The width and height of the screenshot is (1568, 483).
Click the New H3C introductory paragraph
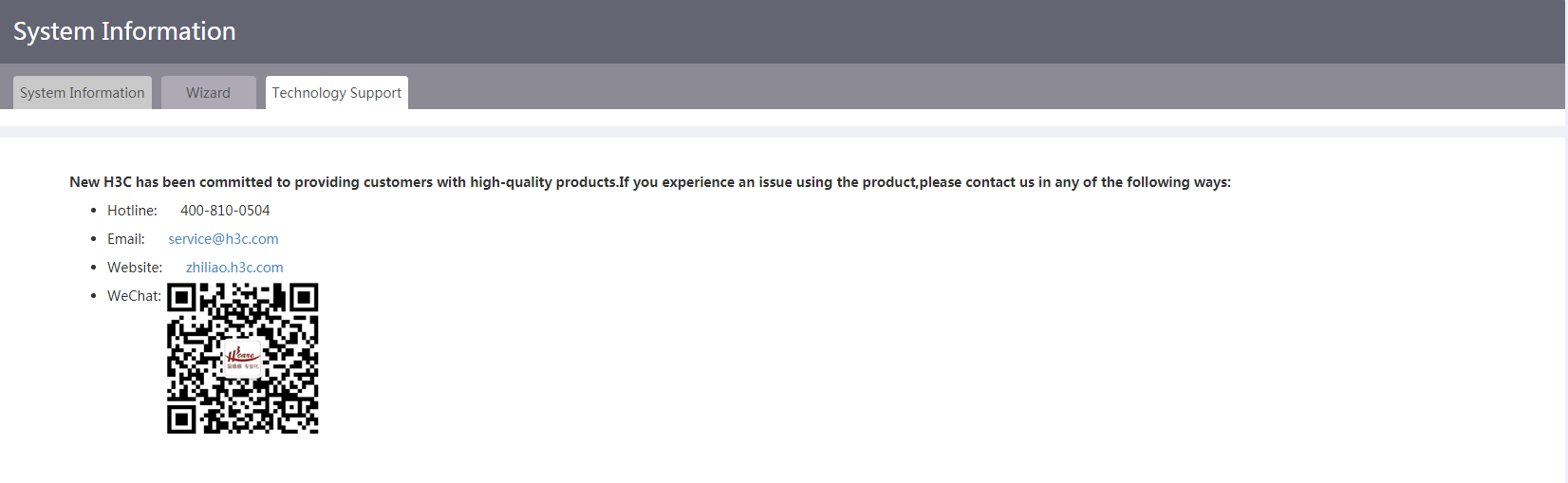coord(650,182)
